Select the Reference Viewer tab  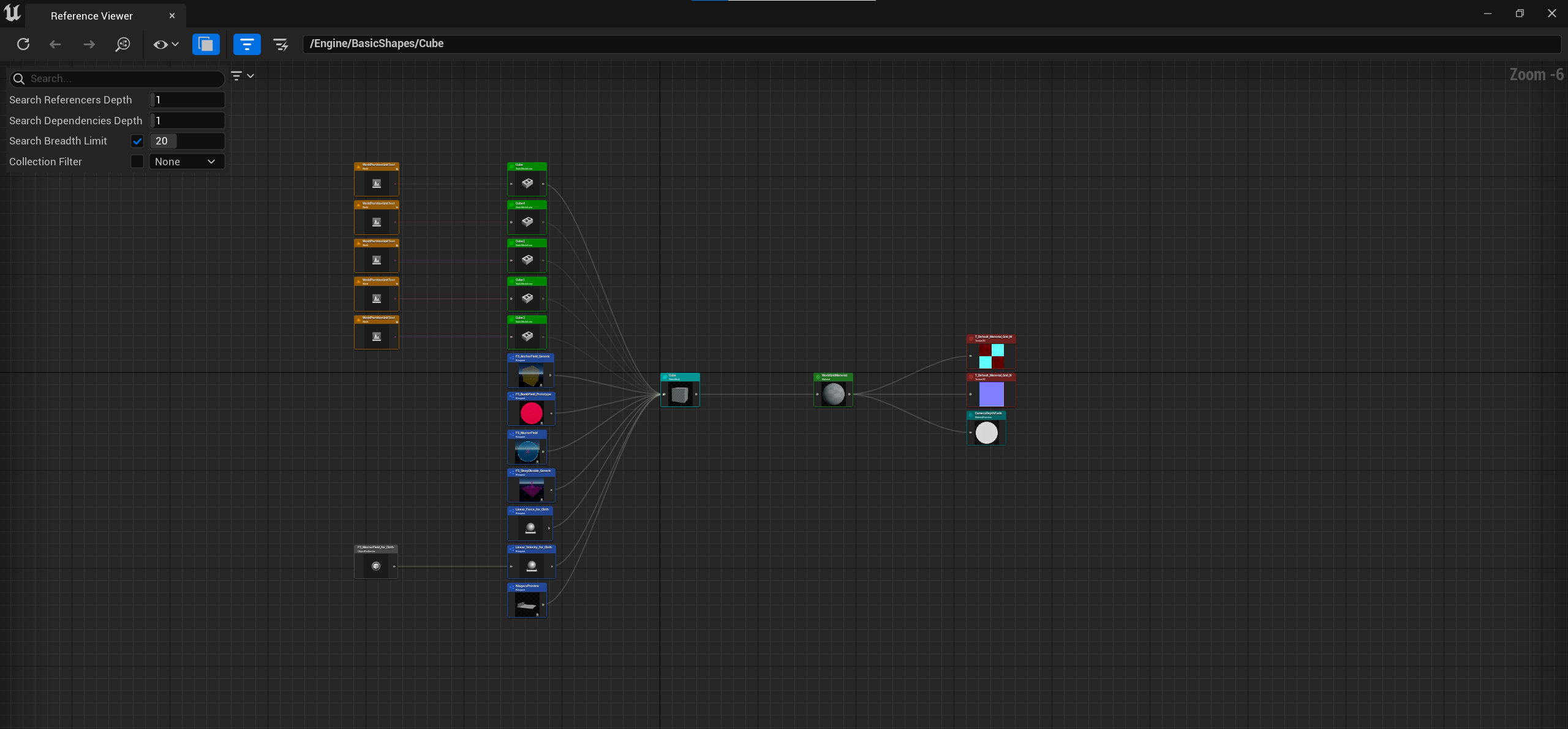pos(92,16)
